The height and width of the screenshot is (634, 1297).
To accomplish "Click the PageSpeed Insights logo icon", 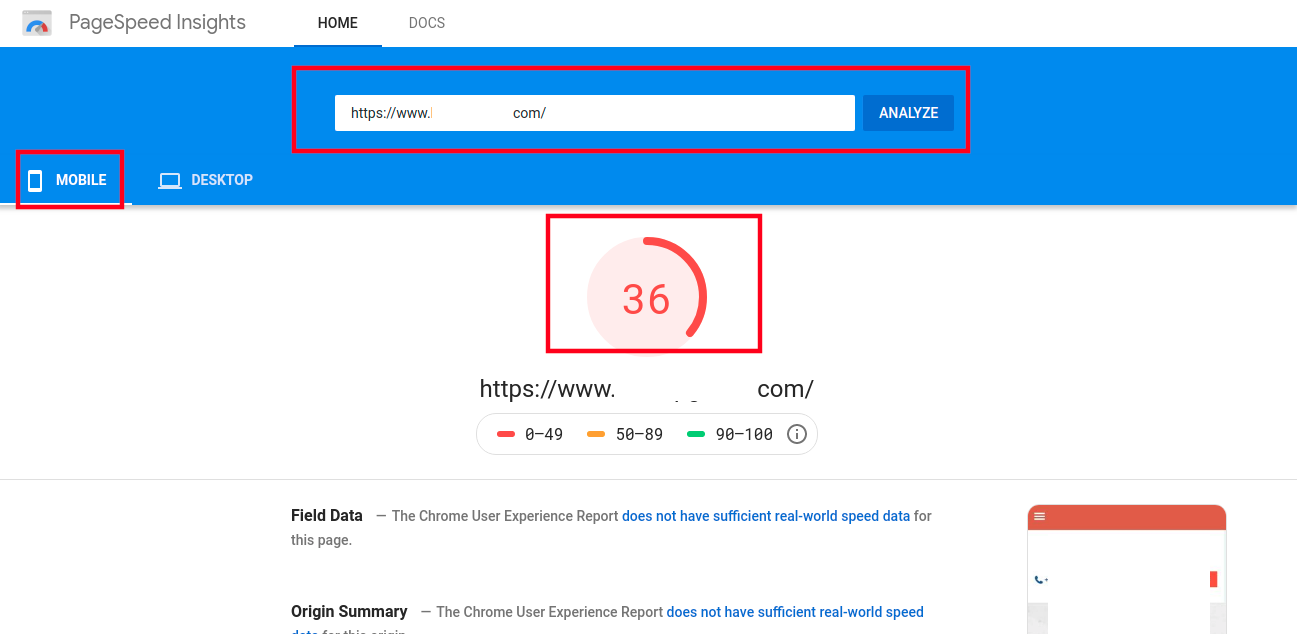I will click(x=37, y=23).
